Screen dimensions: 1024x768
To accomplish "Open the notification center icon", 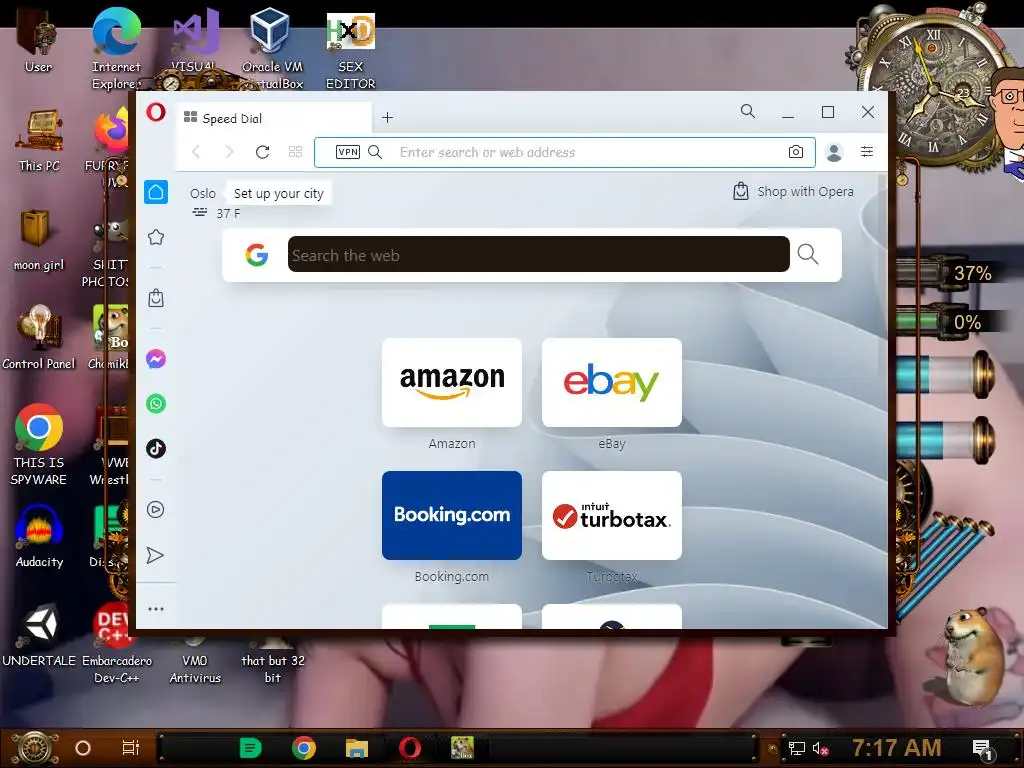I will click(x=982, y=750).
